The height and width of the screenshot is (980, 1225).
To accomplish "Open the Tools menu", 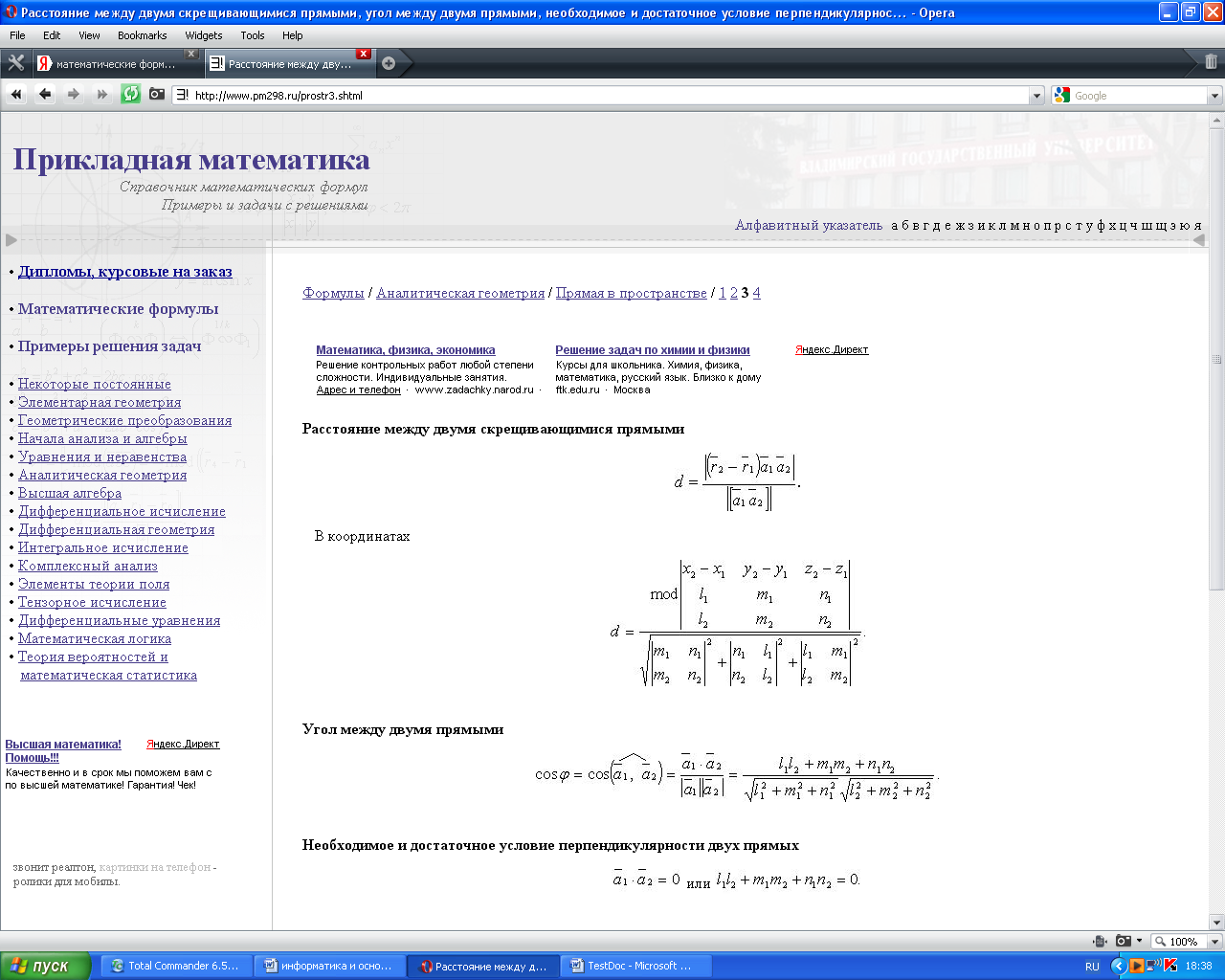I will click(x=253, y=35).
